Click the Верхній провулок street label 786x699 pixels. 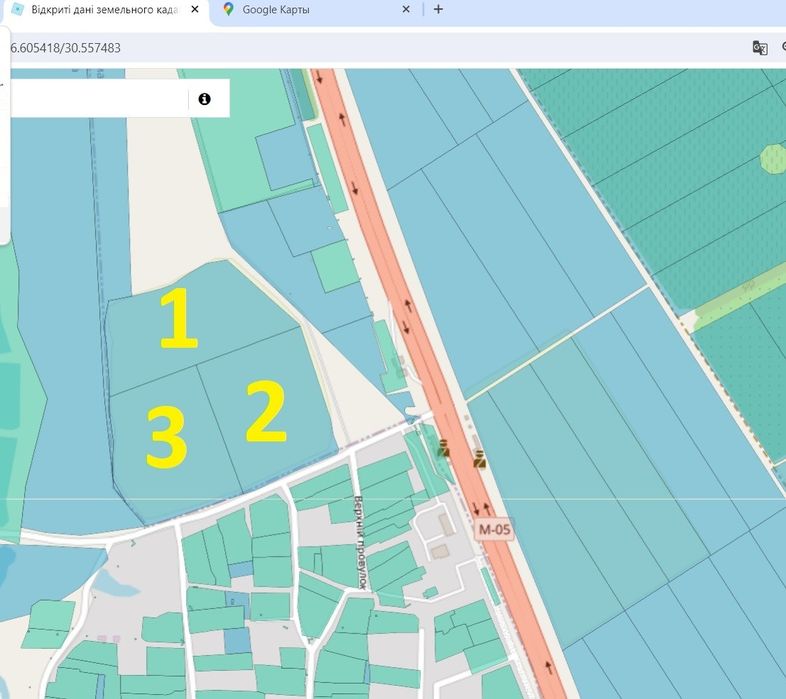[x=359, y=543]
